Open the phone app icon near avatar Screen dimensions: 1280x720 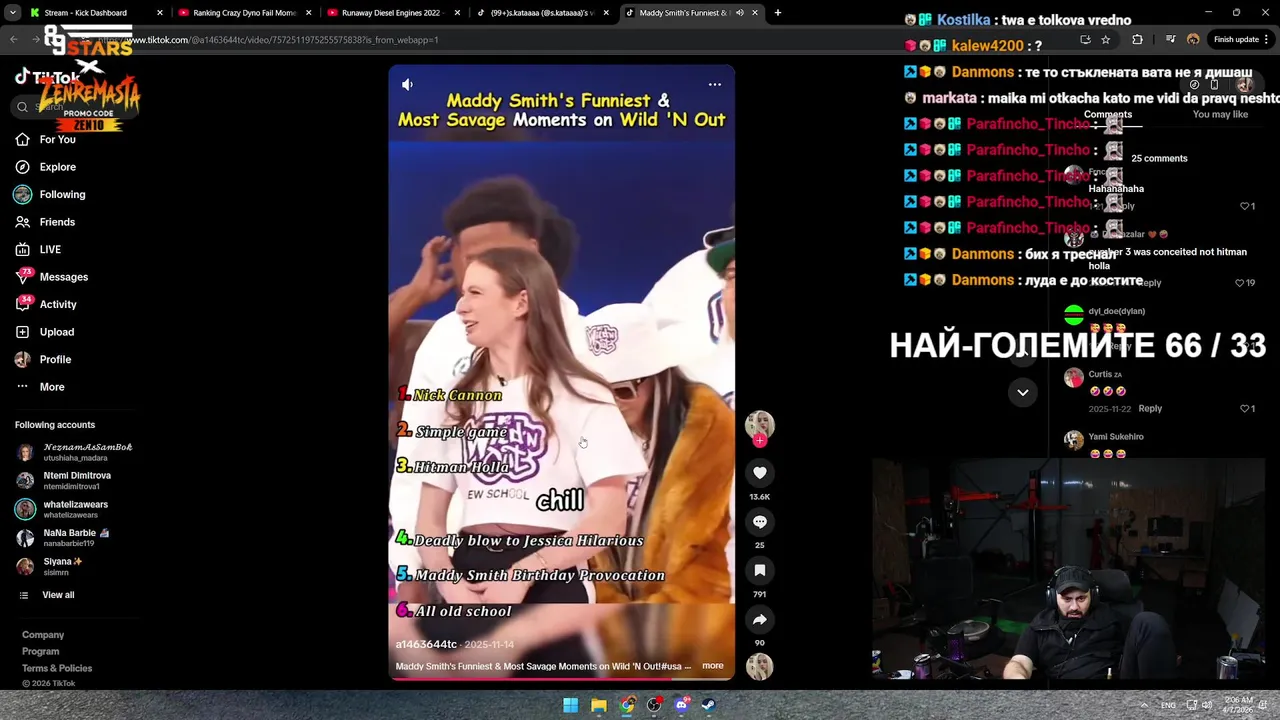point(1214,85)
